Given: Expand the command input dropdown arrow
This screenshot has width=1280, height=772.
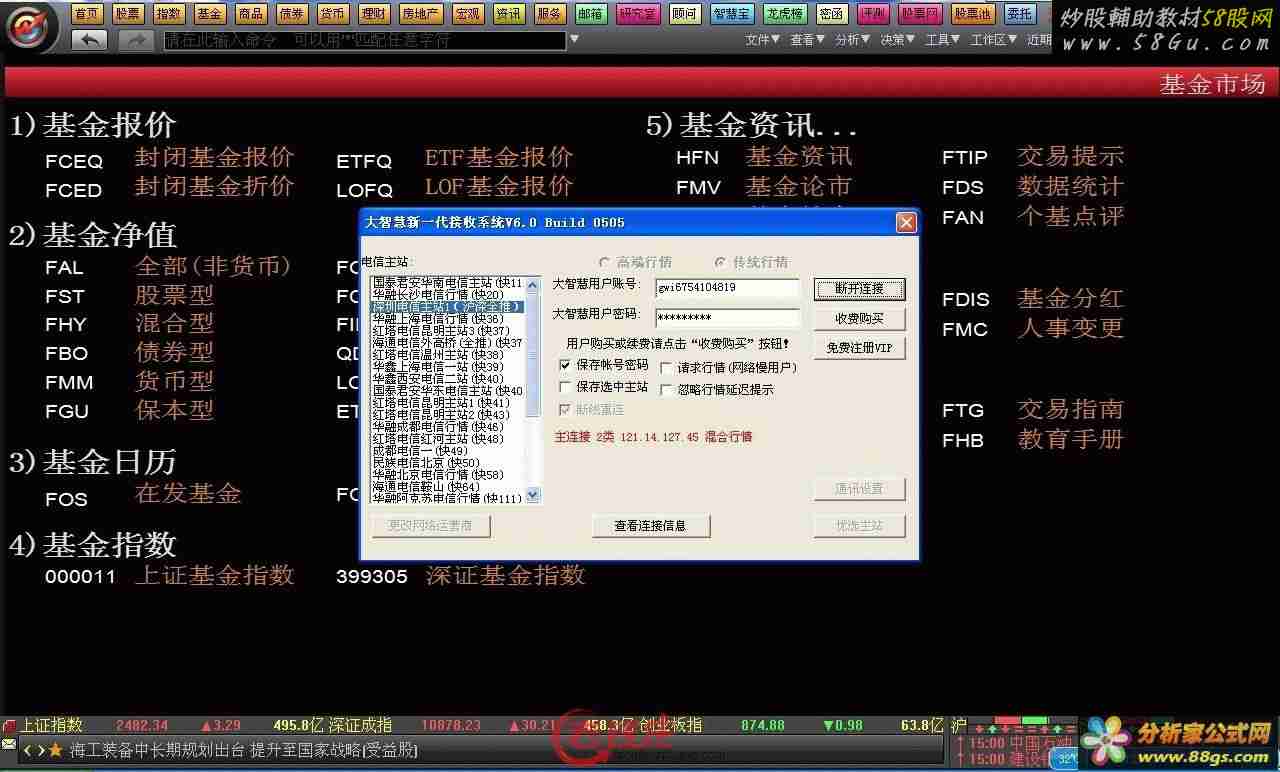Looking at the screenshot, I should 574,40.
